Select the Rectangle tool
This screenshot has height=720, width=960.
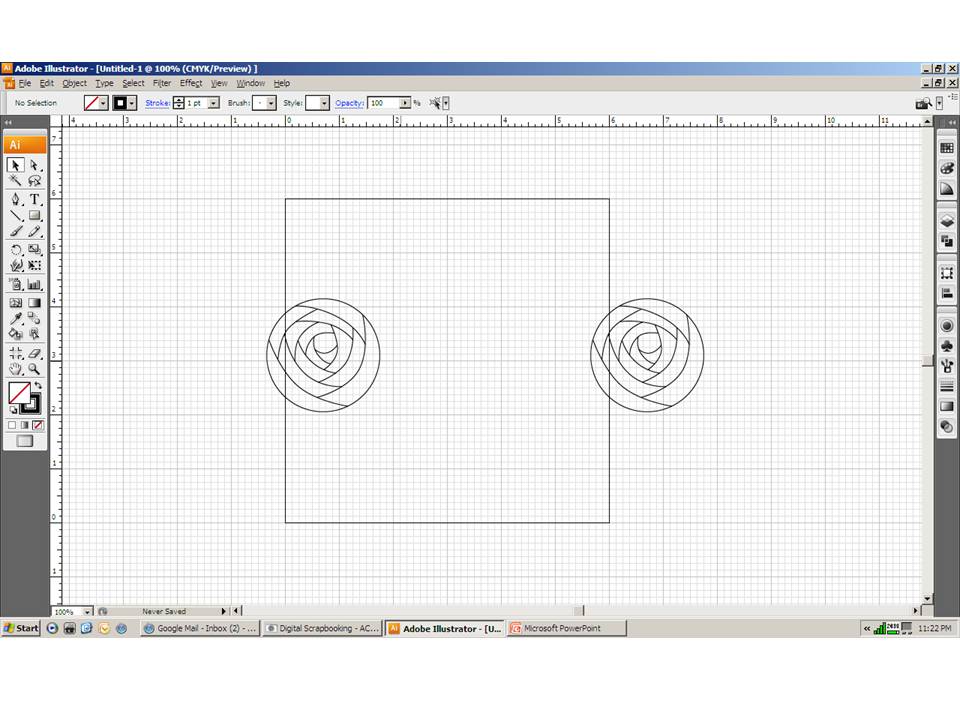pyautogui.click(x=33, y=215)
